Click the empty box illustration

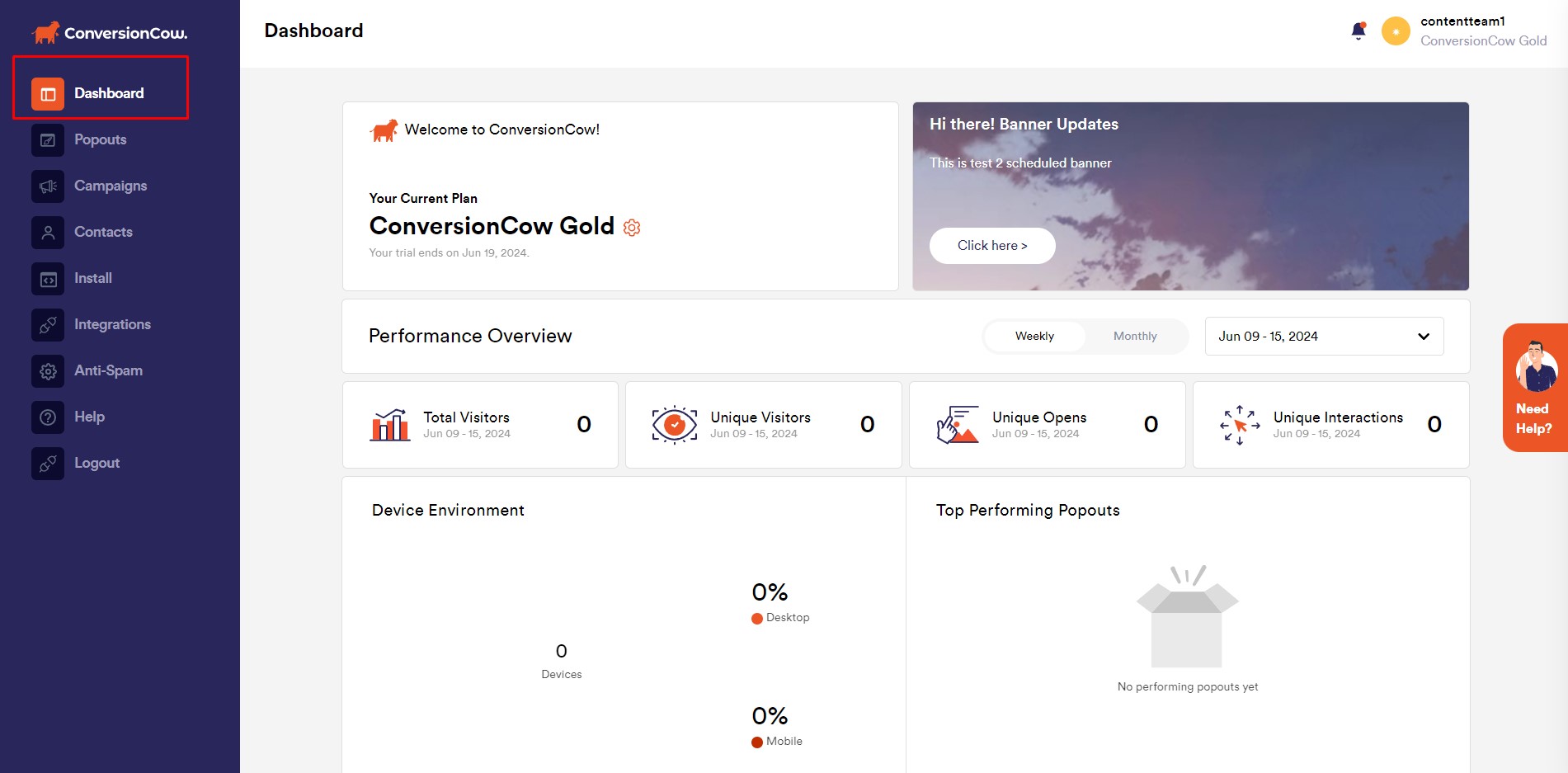pyautogui.click(x=1188, y=616)
